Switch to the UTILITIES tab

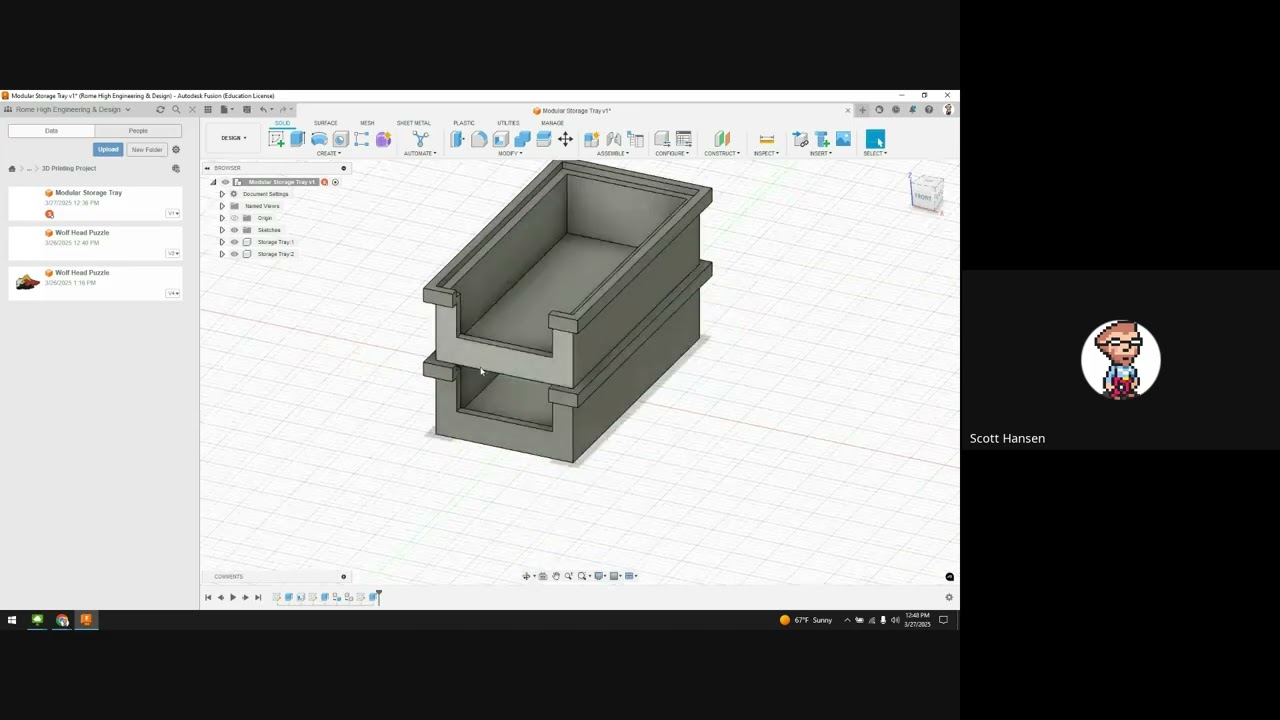pyautogui.click(x=508, y=123)
